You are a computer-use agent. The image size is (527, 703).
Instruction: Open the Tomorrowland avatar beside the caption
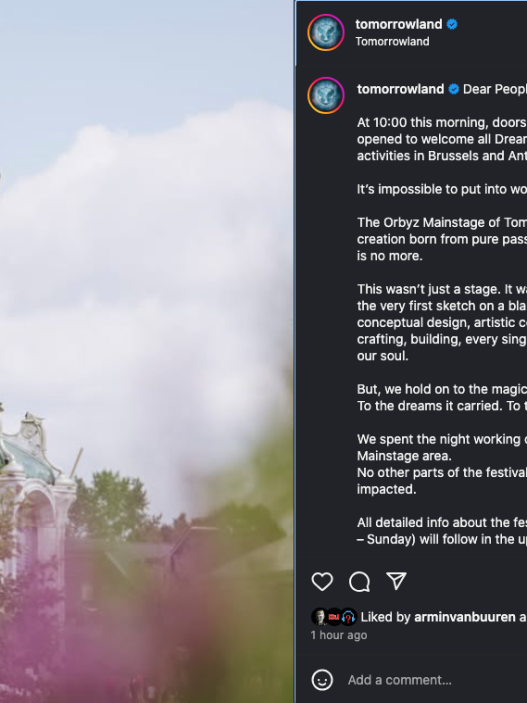coord(326,95)
